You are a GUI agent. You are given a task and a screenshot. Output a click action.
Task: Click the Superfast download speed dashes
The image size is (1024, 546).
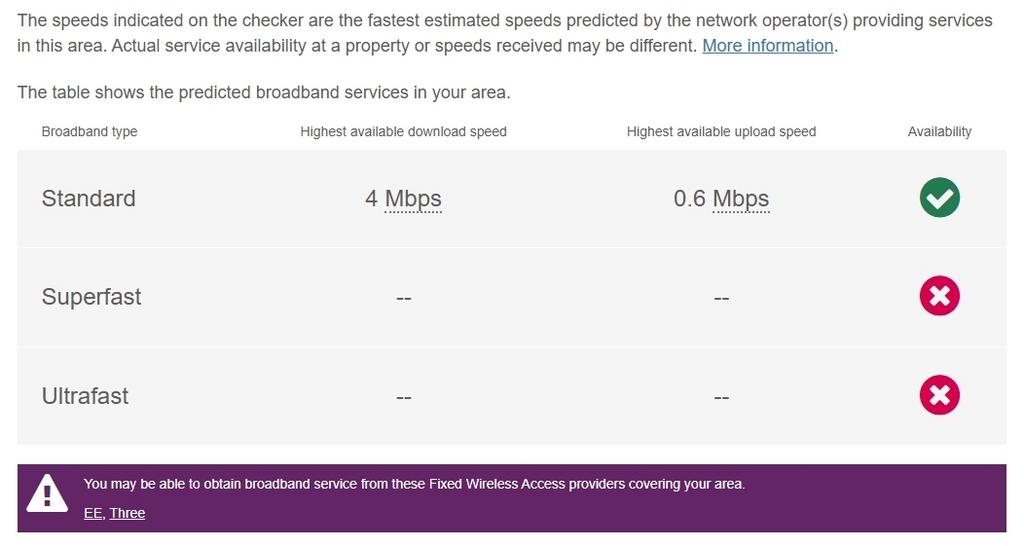pyautogui.click(x=404, y=298)
